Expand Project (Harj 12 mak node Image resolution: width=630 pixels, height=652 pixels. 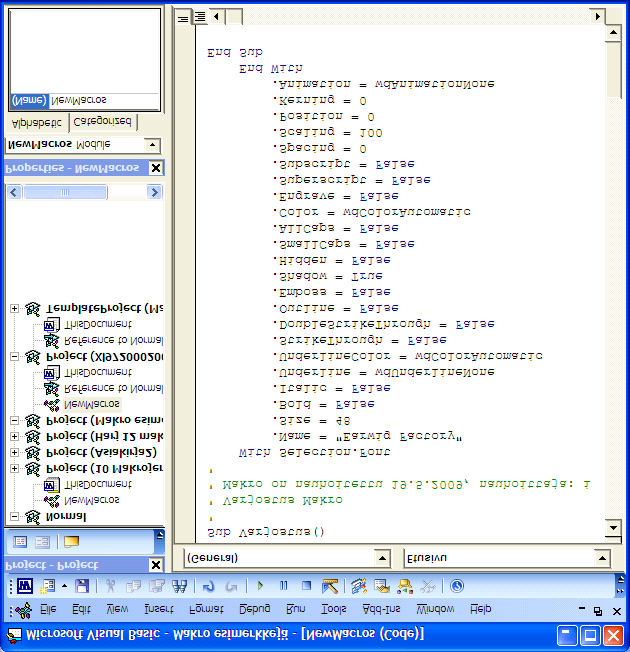coord(14,436)
